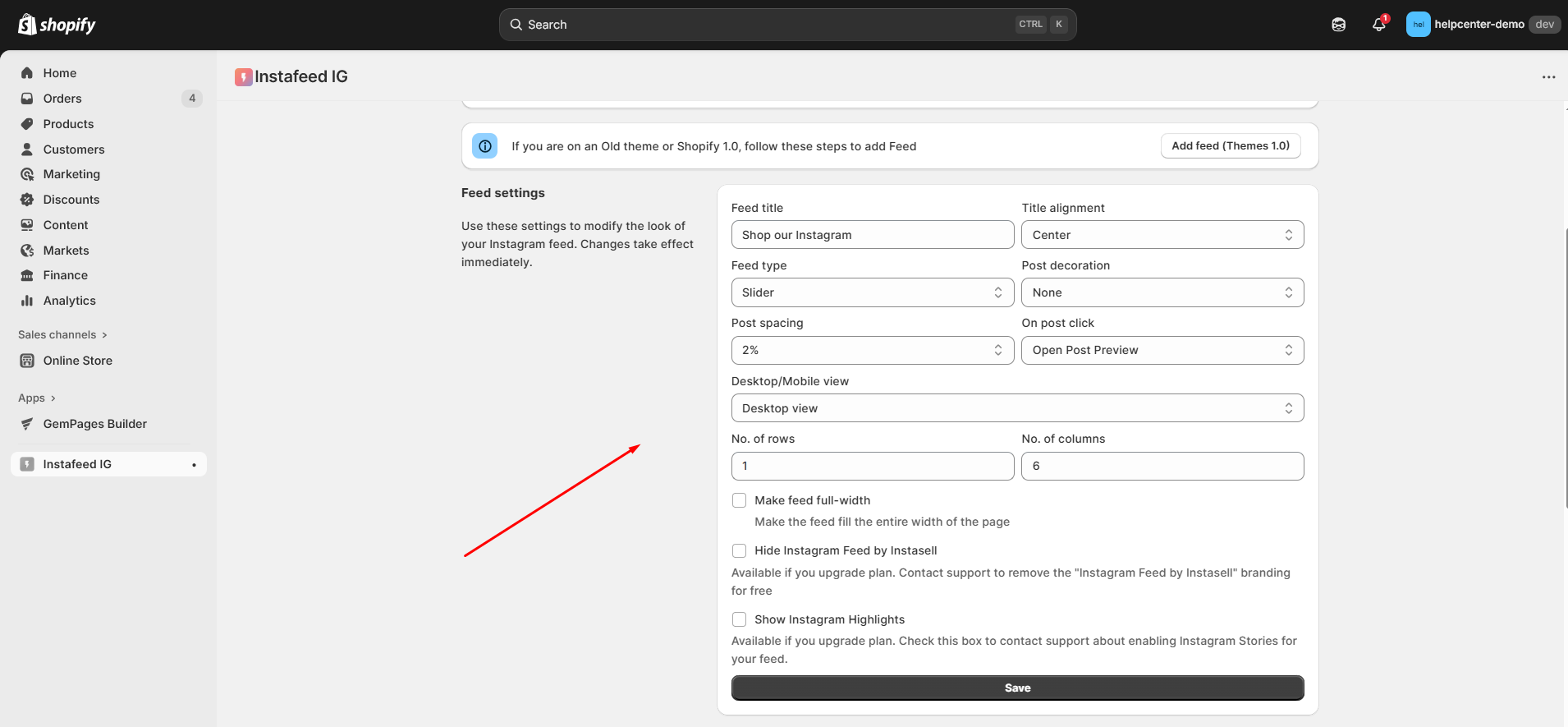This screenshot has height=727, width=1568.
Task: Click the Instafeed IG sidebar icon
Action: [x=27, y=464]
